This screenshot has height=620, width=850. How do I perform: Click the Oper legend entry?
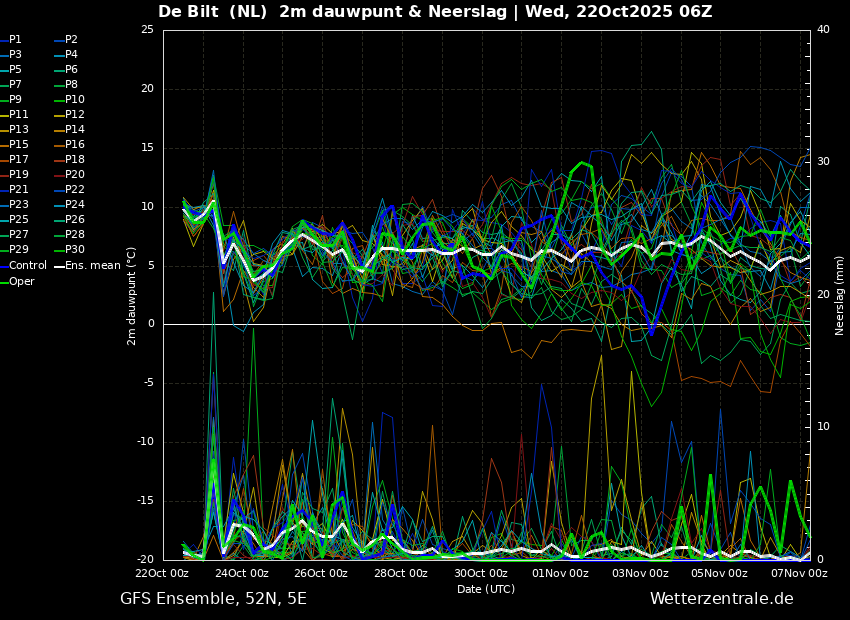point(22,281)
